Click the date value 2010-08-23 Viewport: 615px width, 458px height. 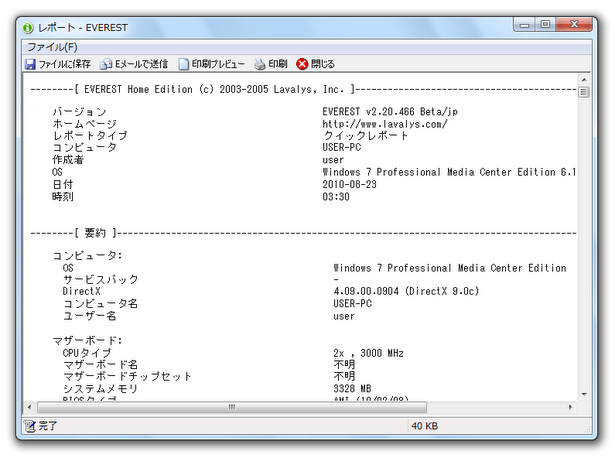point(349,185)
